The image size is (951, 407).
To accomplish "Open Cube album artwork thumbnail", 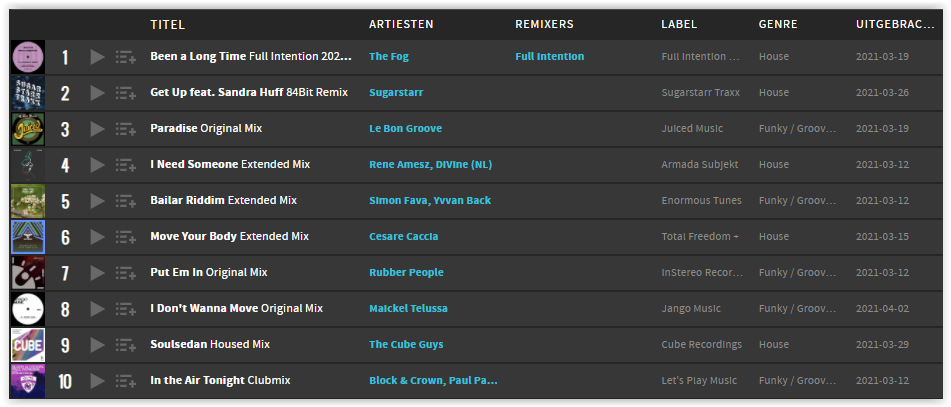I will click(28, 345).
